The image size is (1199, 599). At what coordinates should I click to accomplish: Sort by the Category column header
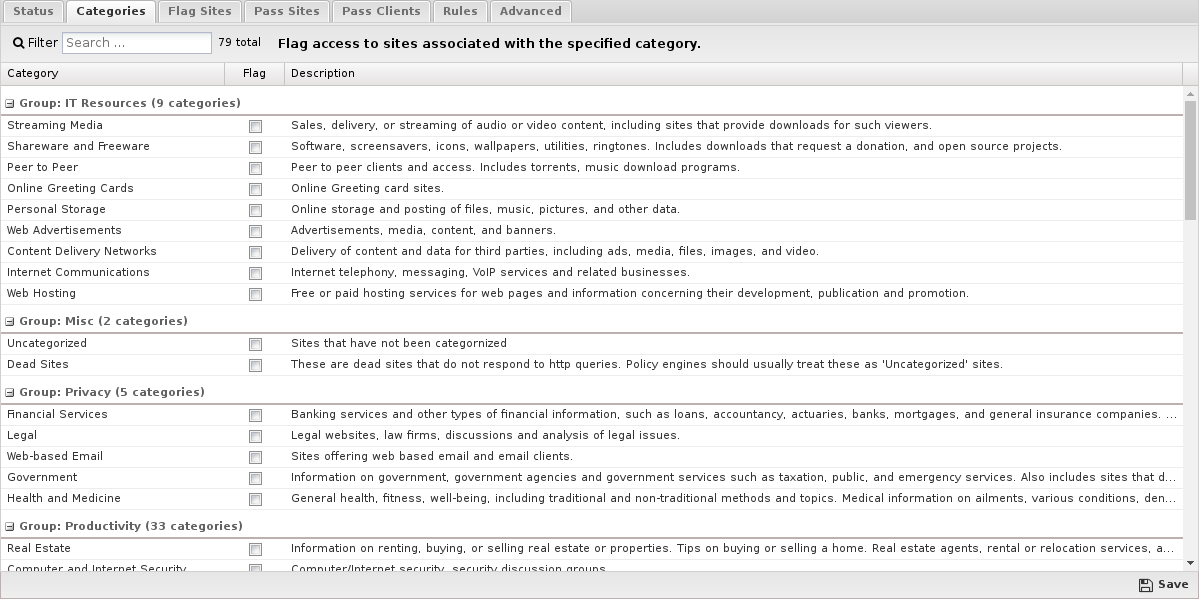[112, 73]
